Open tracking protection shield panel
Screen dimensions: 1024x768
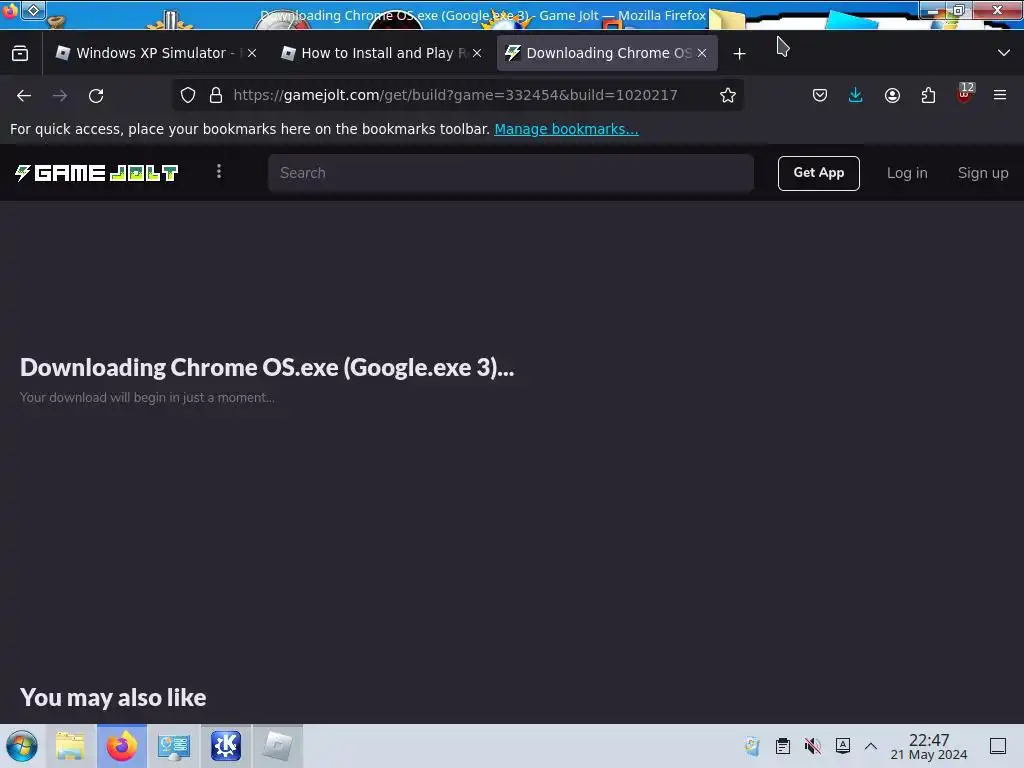(188, 95)
